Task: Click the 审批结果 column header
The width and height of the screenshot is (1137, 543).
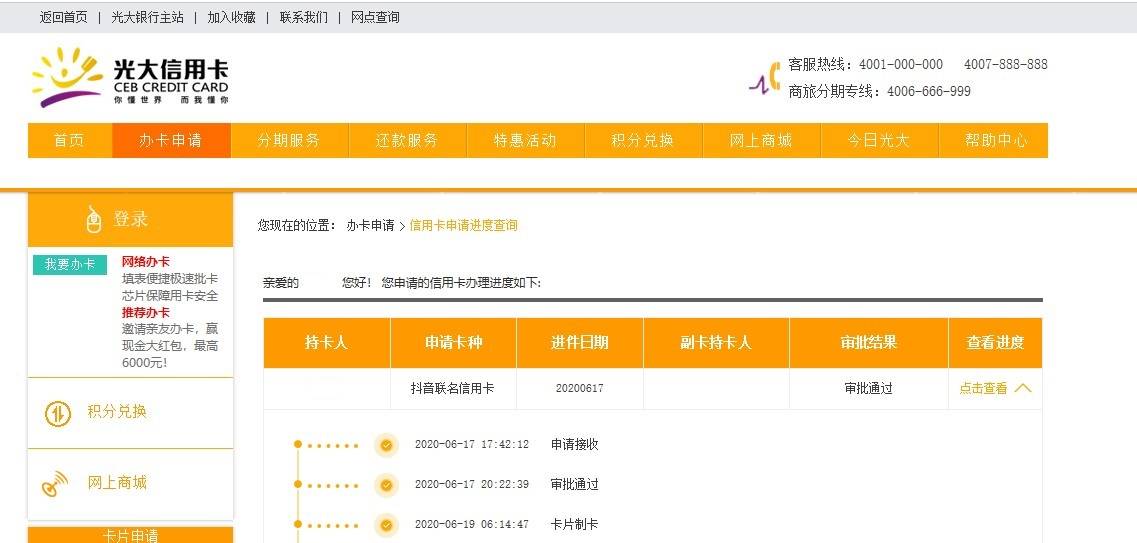Action: click(x=869, y=343)
